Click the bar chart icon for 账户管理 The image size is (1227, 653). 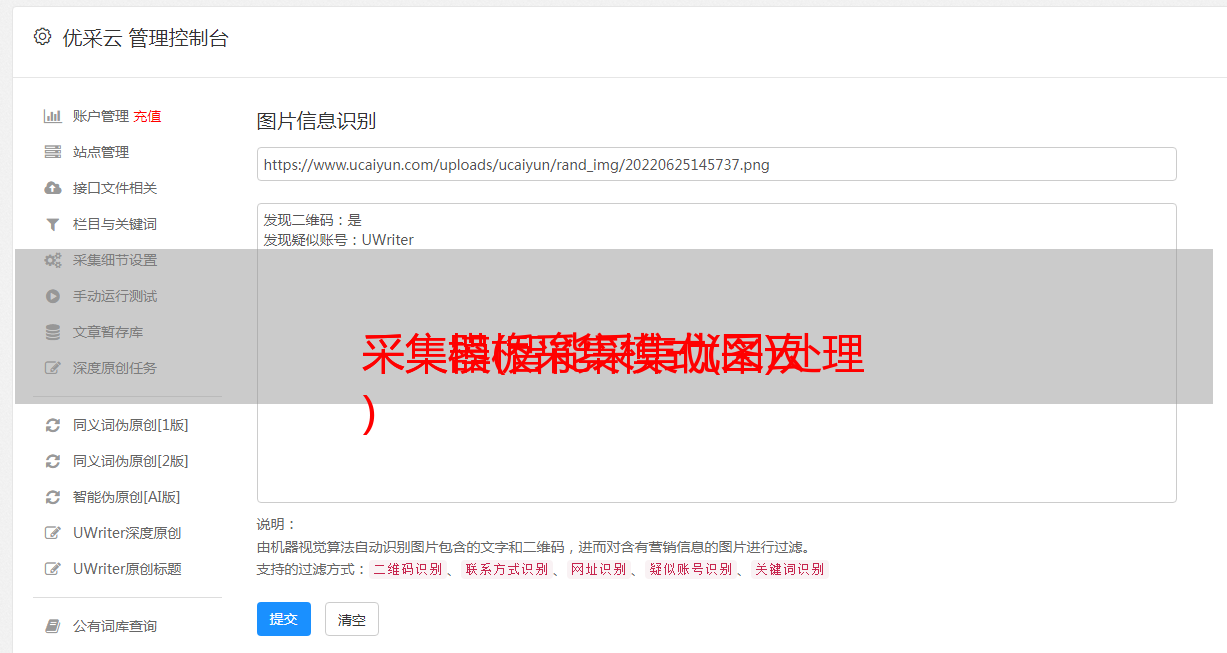[x=53, y=116]
